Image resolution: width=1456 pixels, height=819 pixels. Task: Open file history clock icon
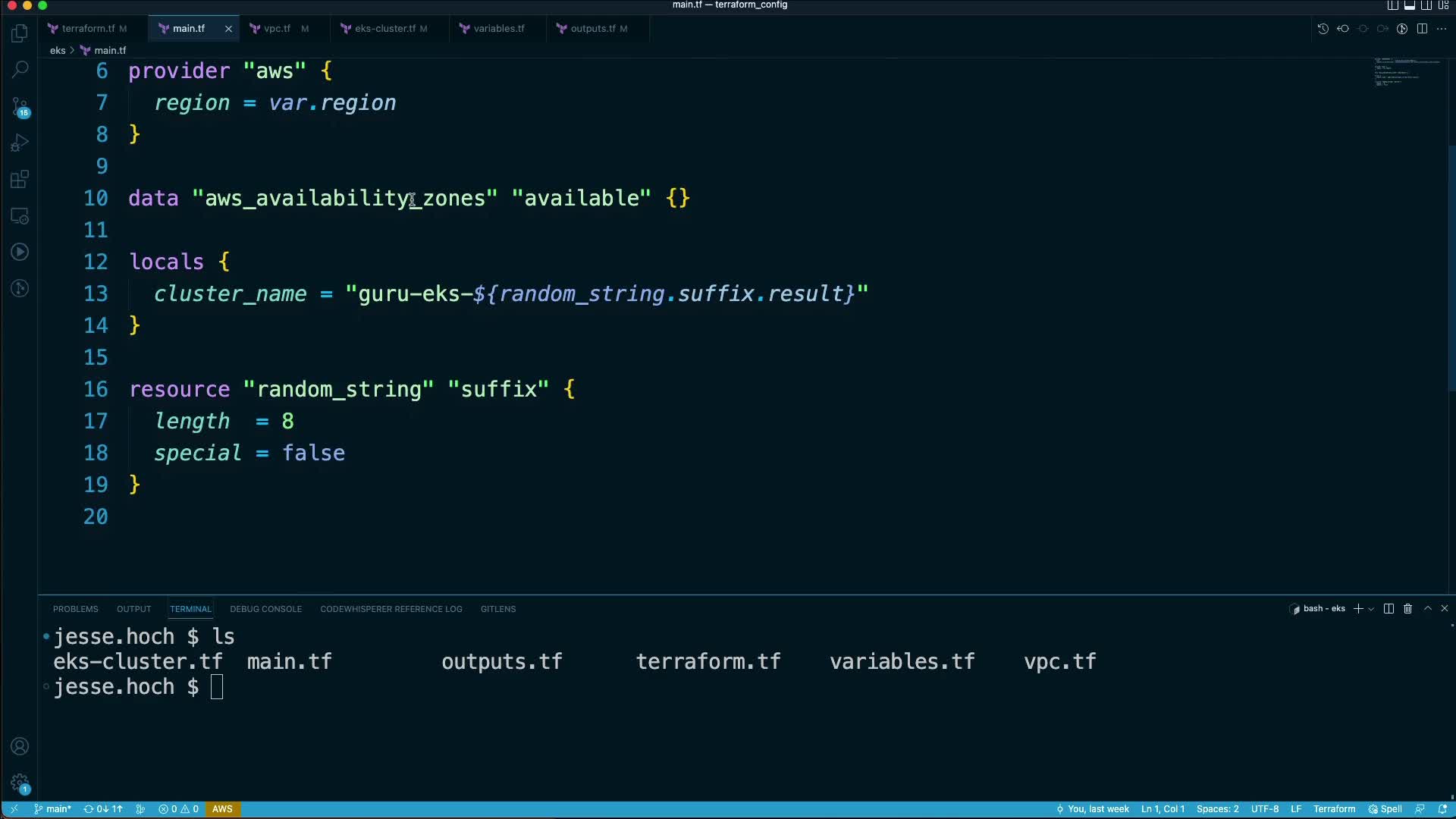click(1323, 29)
